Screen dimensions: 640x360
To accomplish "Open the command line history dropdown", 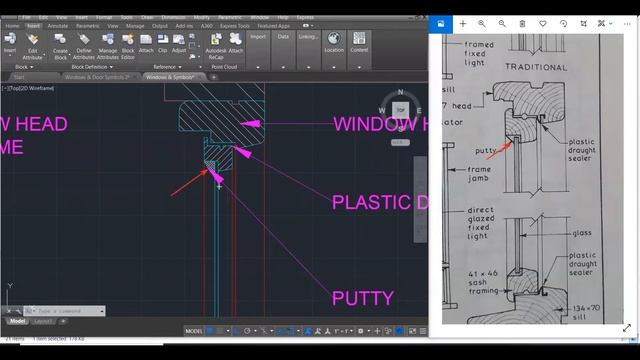I will 102,311.
